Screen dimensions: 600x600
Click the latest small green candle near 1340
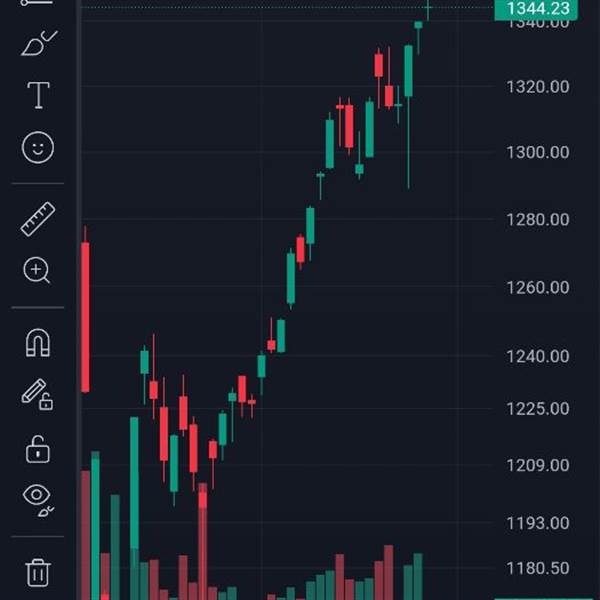(418, 25)
